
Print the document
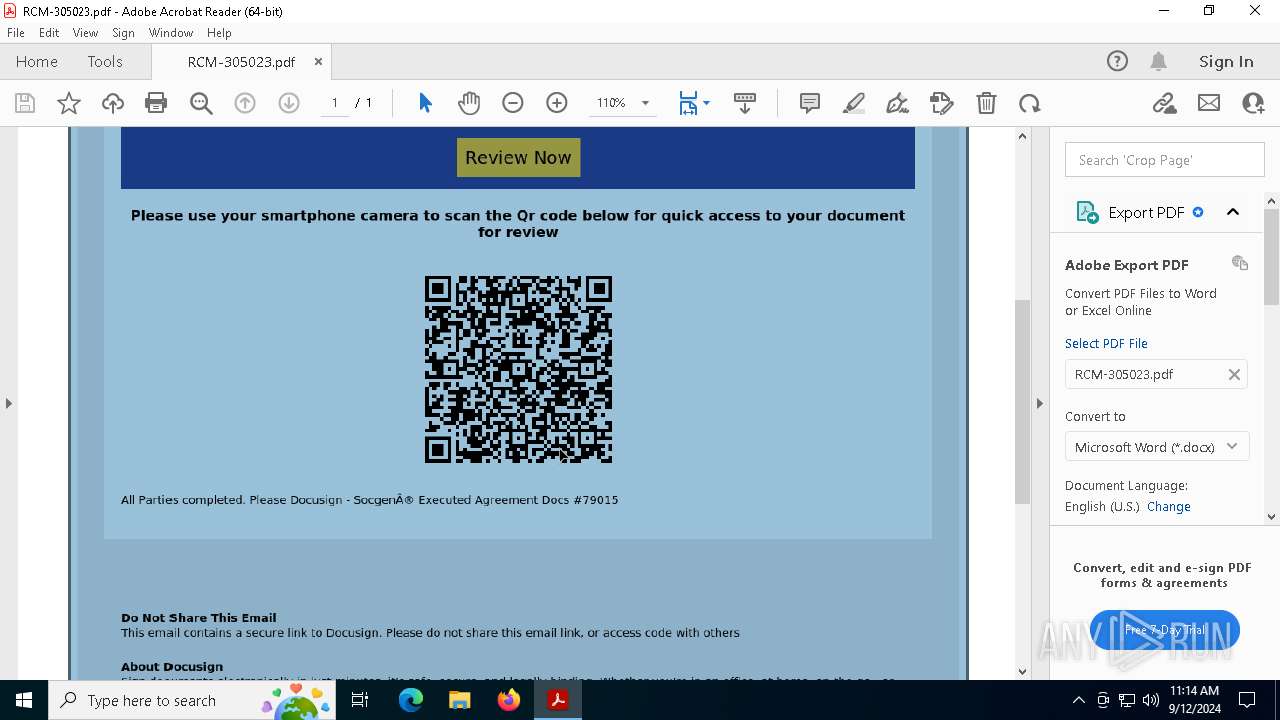coord(156,103)
